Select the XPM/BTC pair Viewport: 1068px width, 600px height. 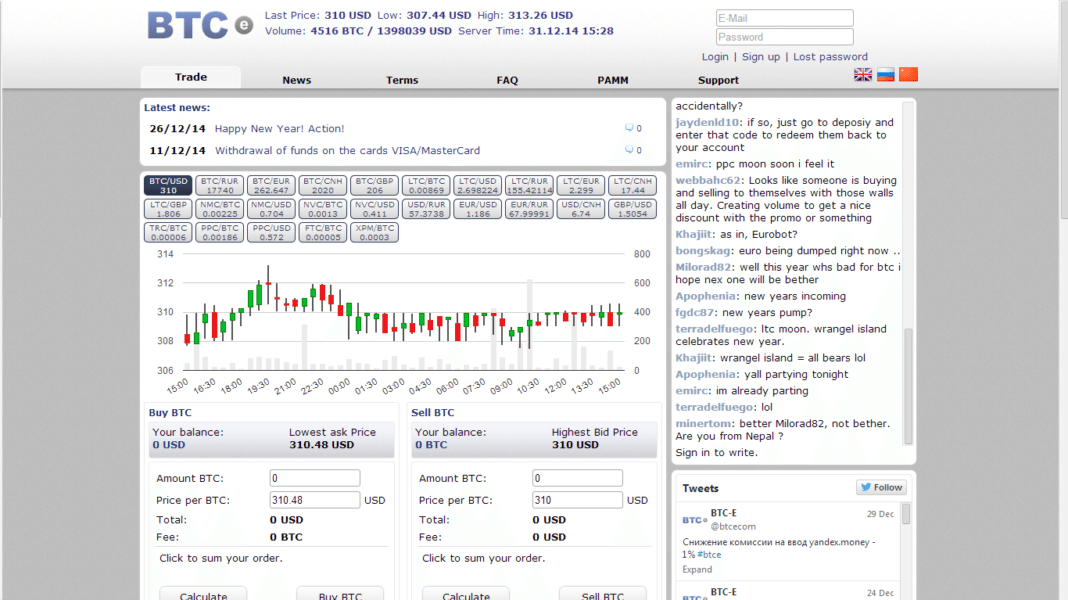point(375,232)
